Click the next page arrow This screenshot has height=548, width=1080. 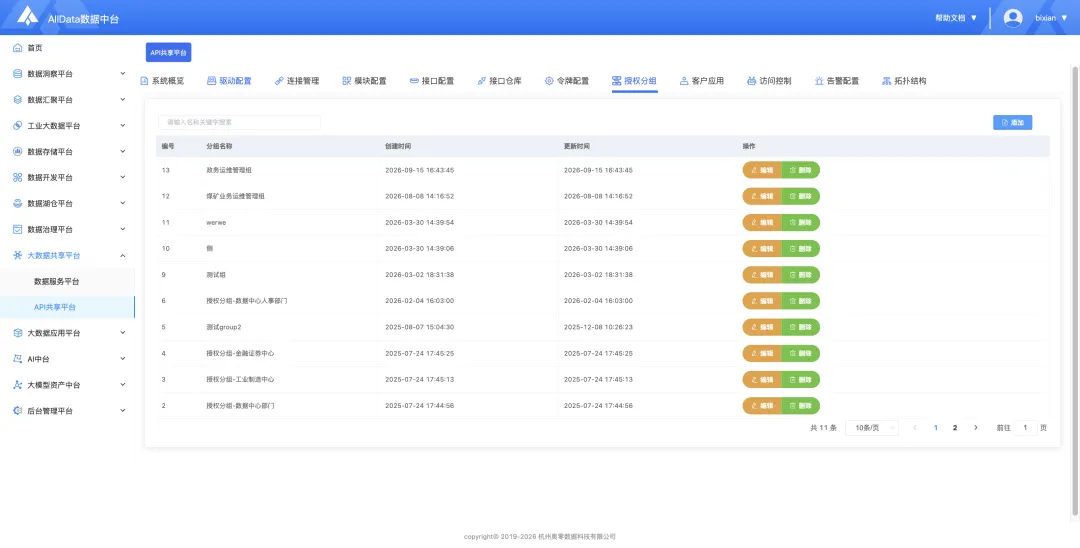(x=975, y=428)
